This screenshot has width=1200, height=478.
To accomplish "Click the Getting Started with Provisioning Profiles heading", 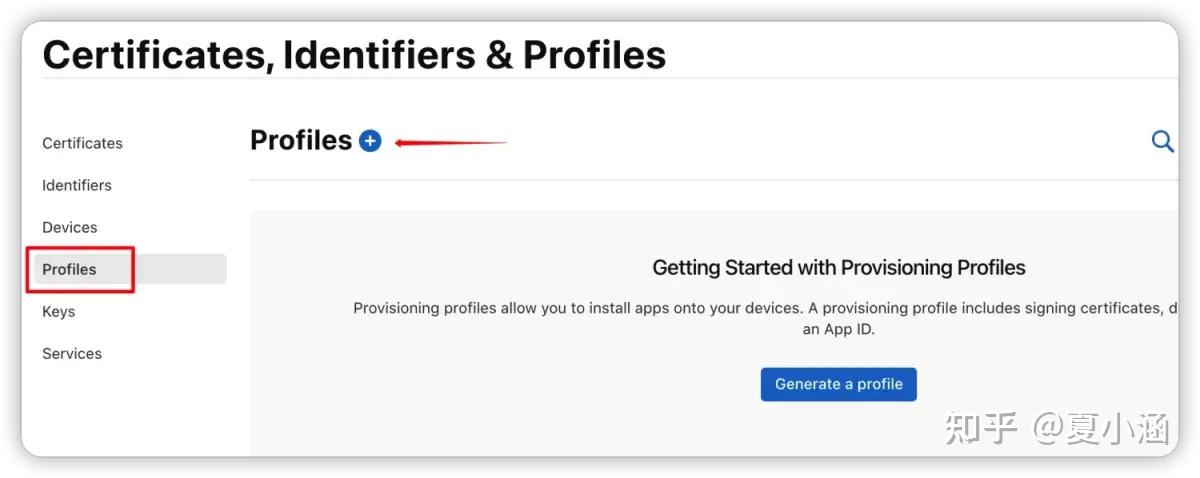I will tap(839, 267).
